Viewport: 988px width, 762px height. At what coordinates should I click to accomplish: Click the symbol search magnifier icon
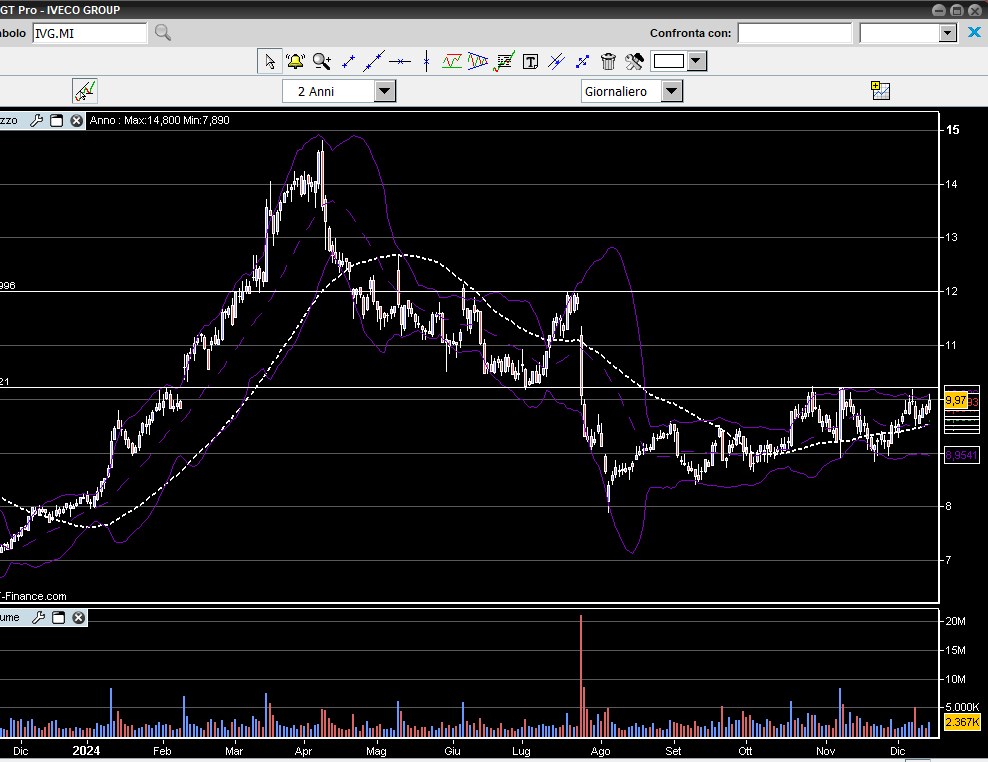click(162, 33)
